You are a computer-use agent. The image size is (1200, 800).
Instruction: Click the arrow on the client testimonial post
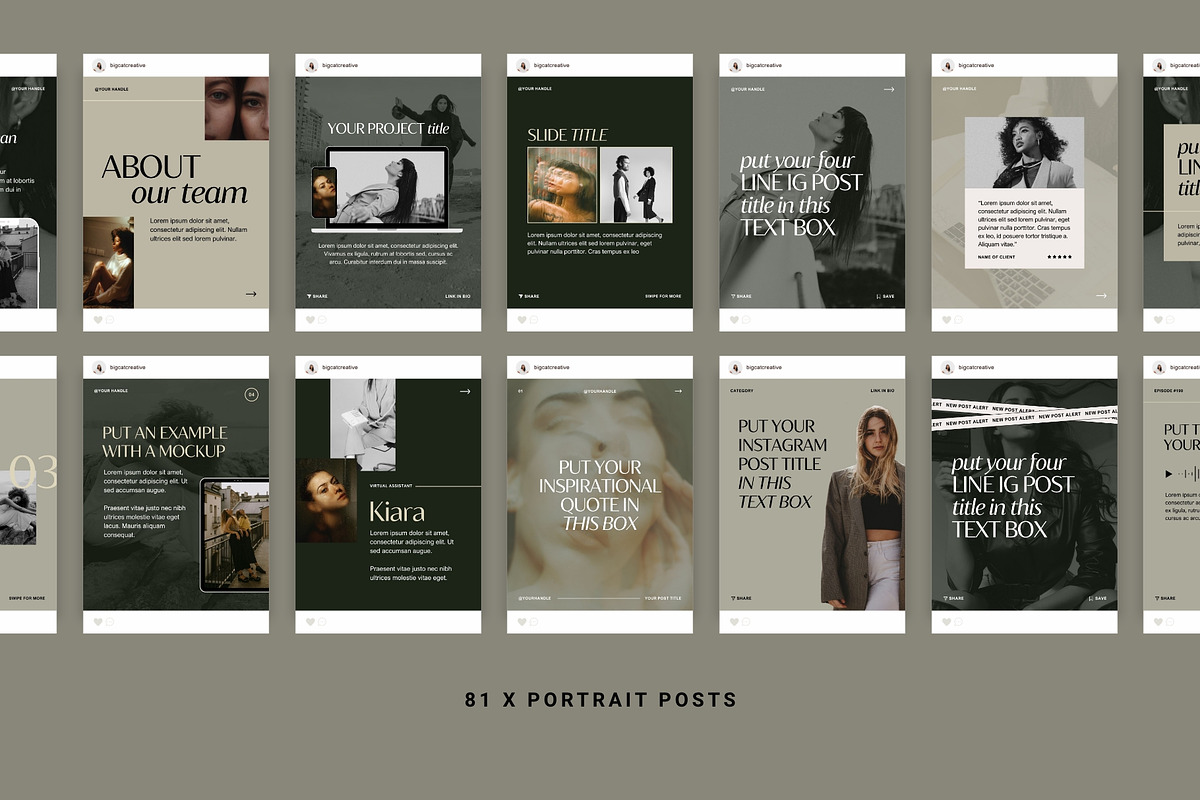[1101, 295]
